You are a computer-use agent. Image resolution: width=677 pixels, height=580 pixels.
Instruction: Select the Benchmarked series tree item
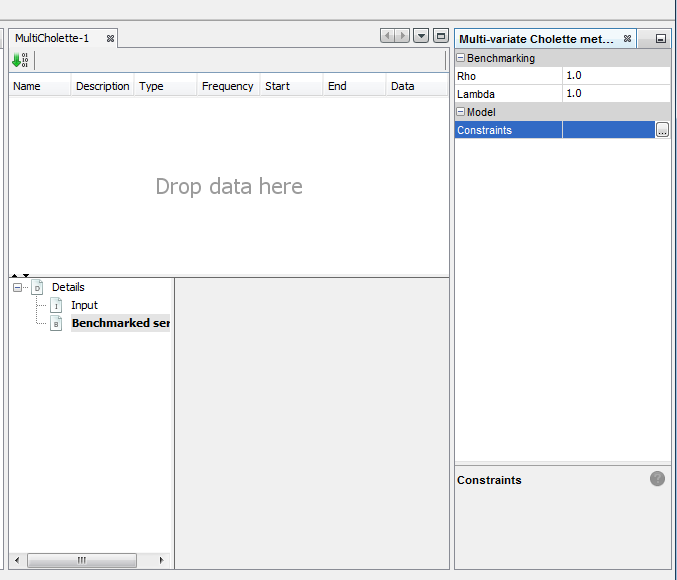pos(120,323)
